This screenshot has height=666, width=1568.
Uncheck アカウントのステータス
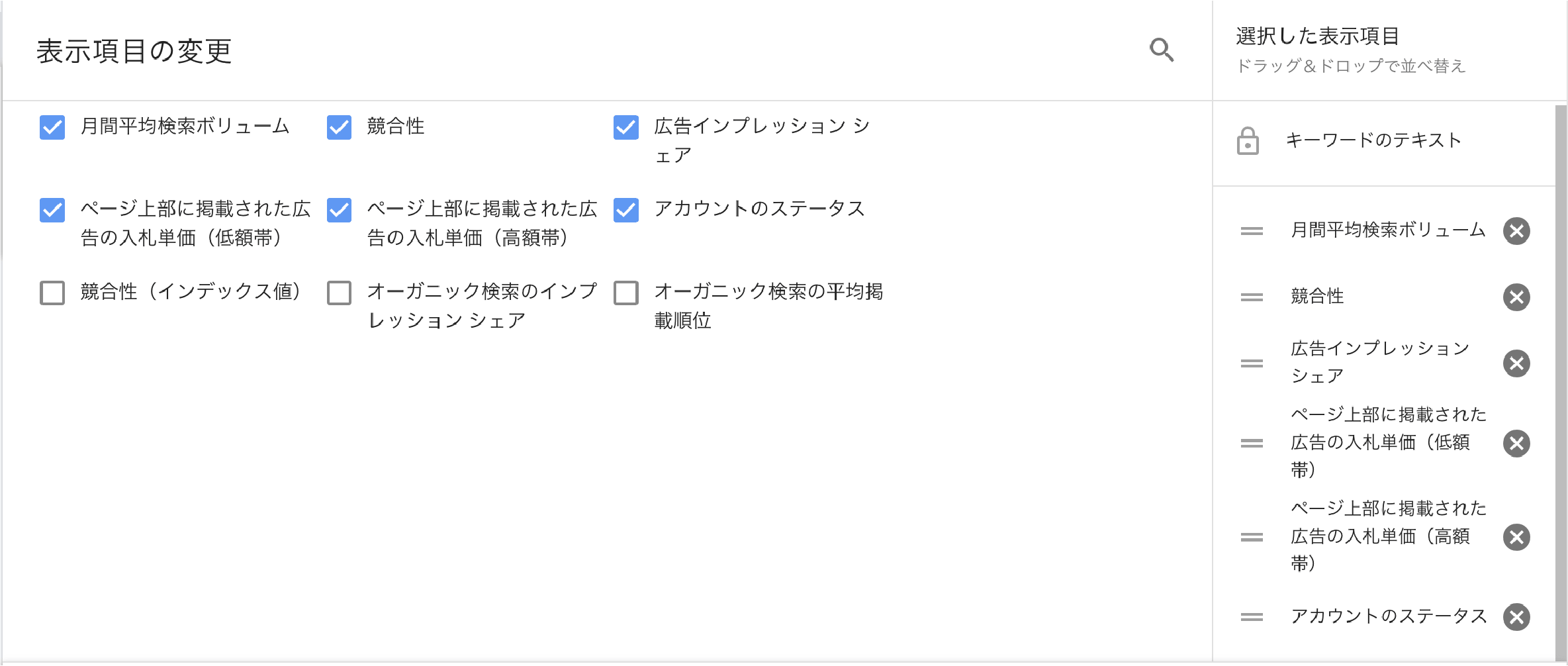tap(625, 210)
